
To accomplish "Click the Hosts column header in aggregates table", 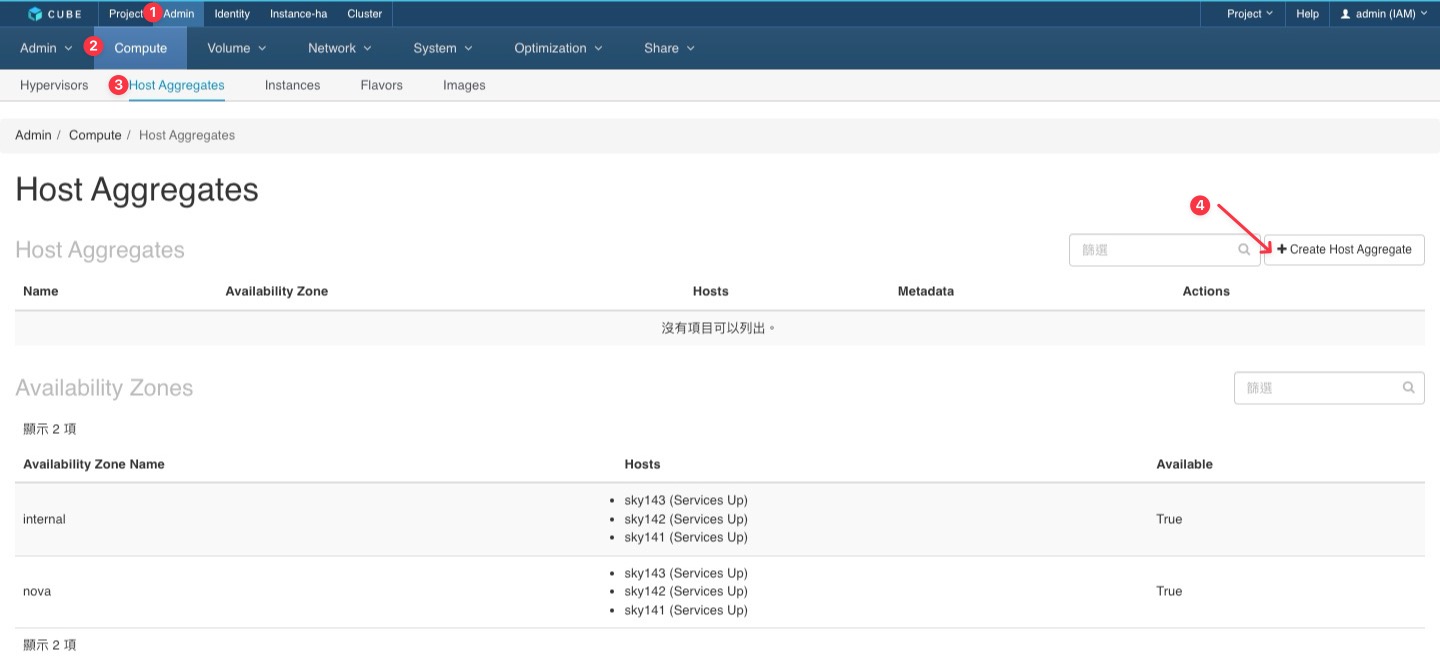I will 710,291.
